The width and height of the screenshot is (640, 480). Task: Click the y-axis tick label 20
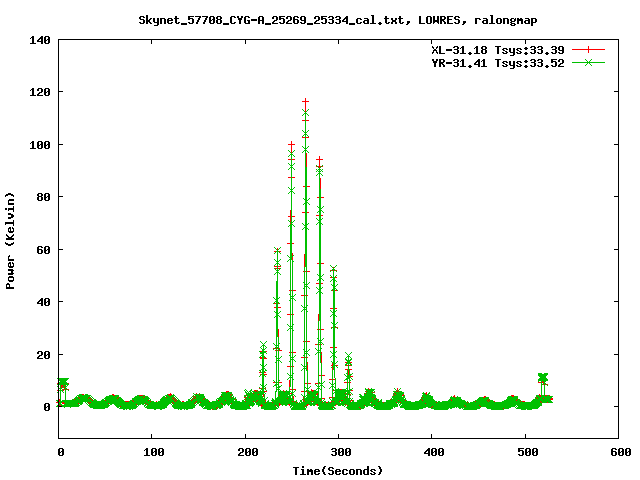click(x=43, y=355)
